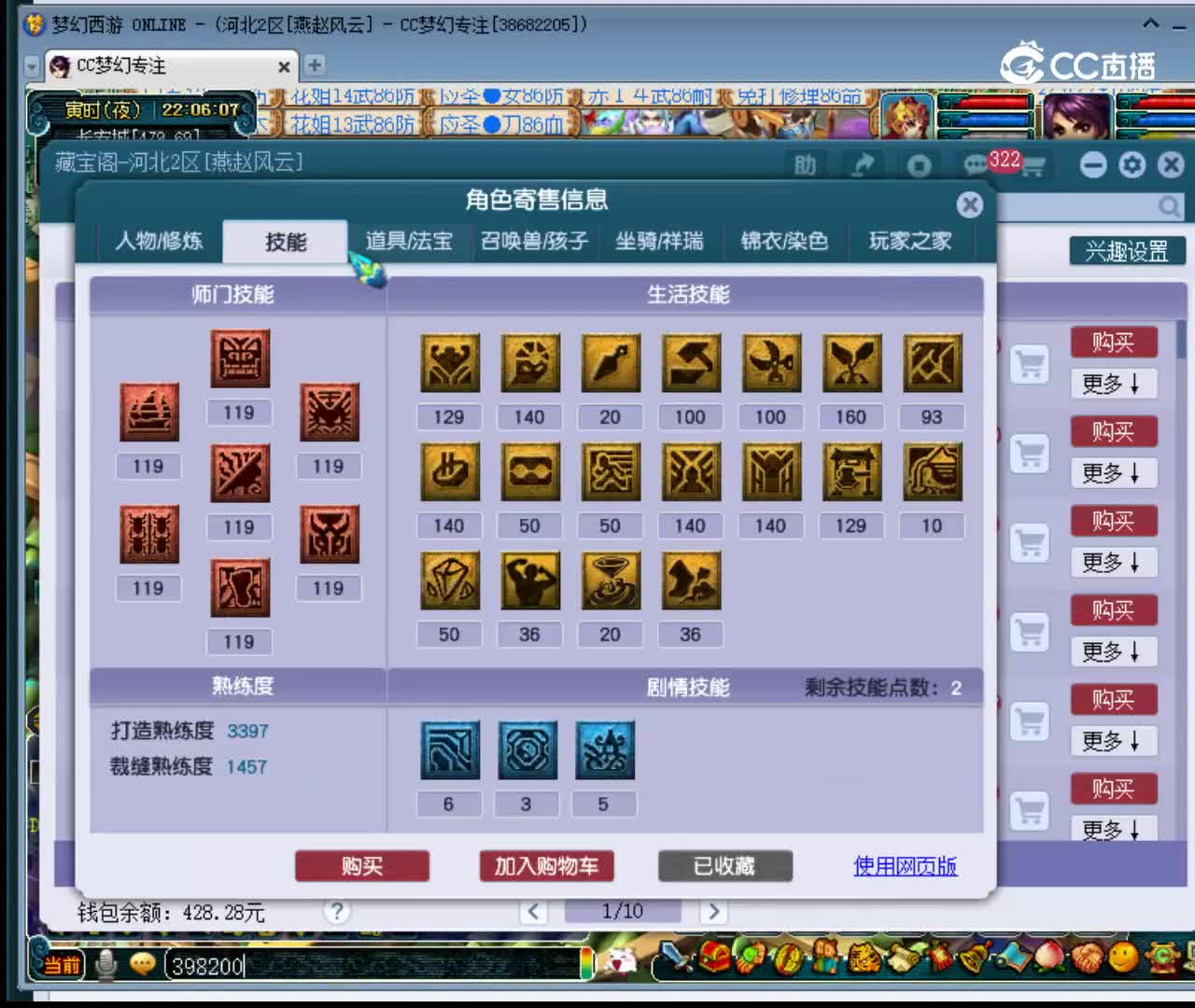Image resolution: width=1195 pixels, height=1008 pixels.
Task: Click the chat bubble emoji icon by input
Action: [x=142, y=963]
